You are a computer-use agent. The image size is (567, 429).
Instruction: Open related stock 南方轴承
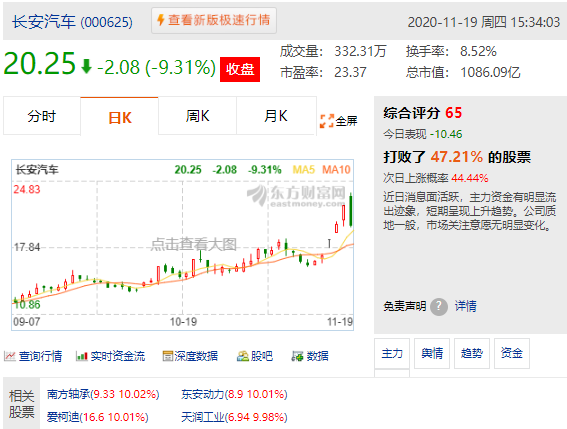[x=103, y=394]
